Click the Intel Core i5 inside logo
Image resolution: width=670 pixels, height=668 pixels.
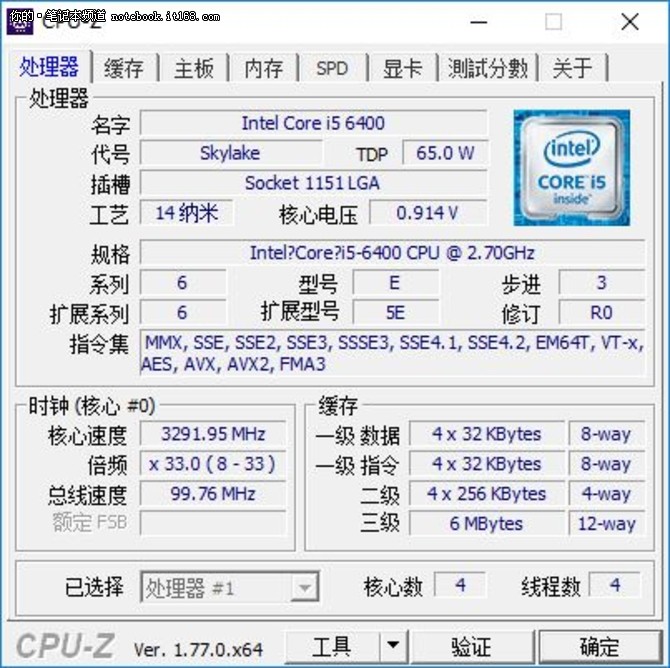click(x=571, y=168)
